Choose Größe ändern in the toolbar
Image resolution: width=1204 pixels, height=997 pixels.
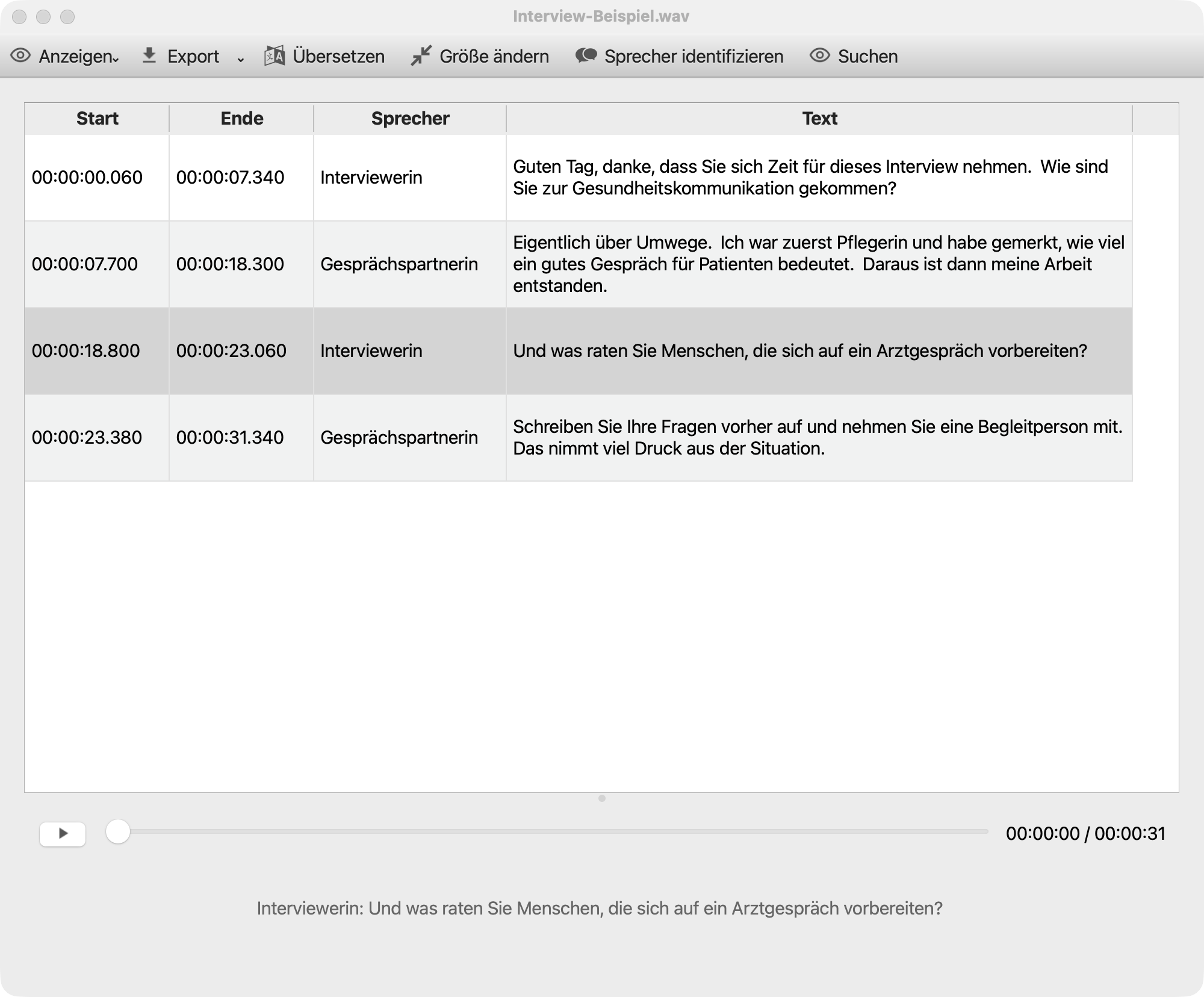(480, 56)
